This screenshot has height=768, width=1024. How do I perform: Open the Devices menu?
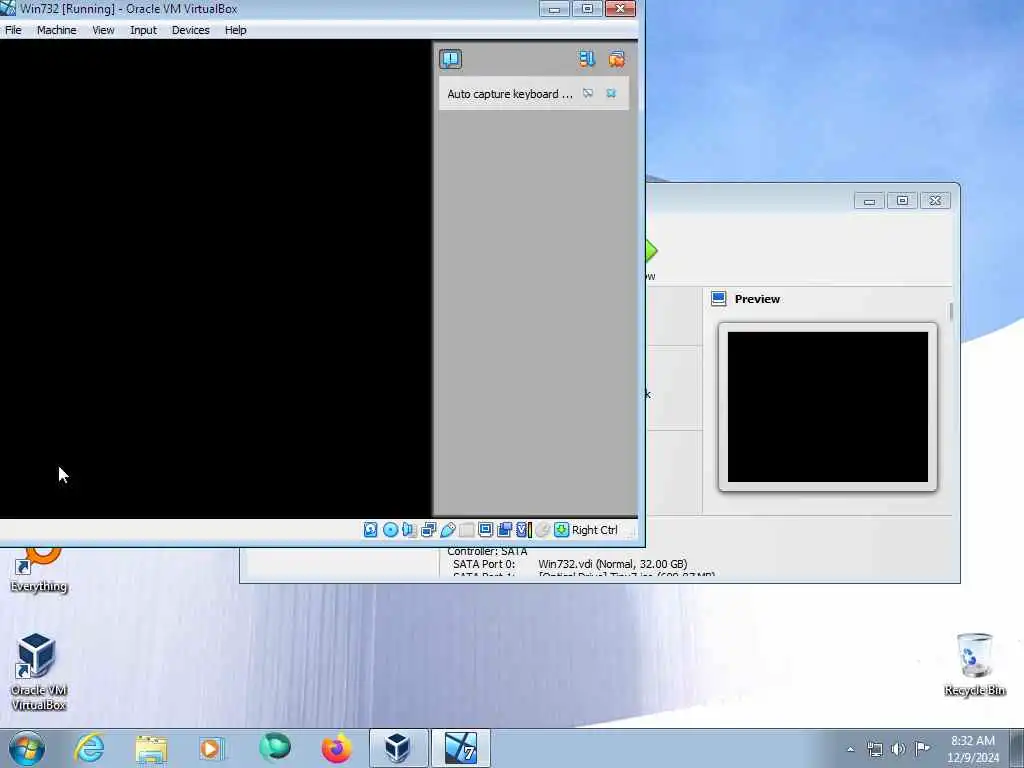pos(191,30)
